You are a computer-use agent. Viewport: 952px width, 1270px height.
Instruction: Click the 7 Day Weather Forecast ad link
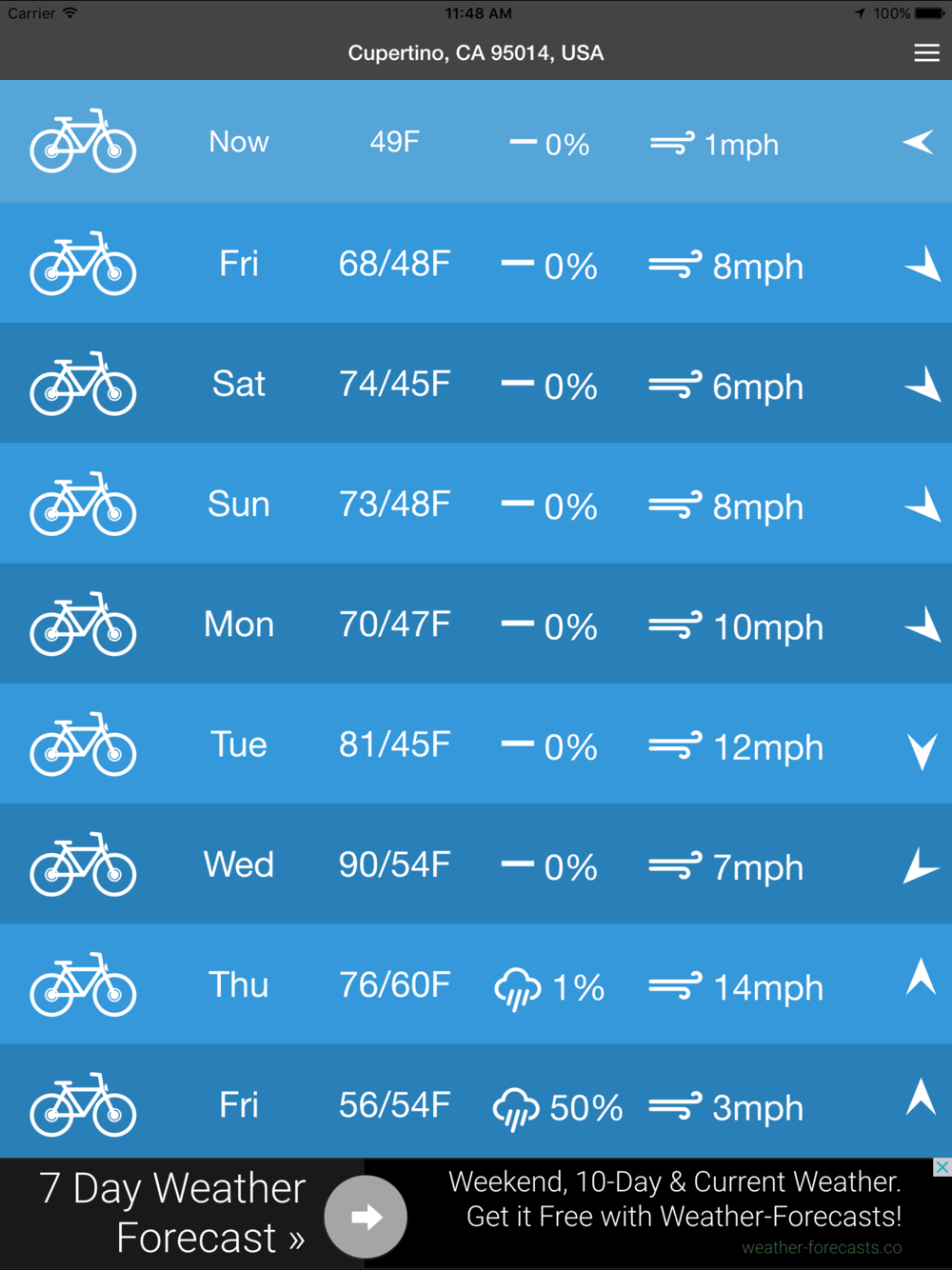[173, 1213]
